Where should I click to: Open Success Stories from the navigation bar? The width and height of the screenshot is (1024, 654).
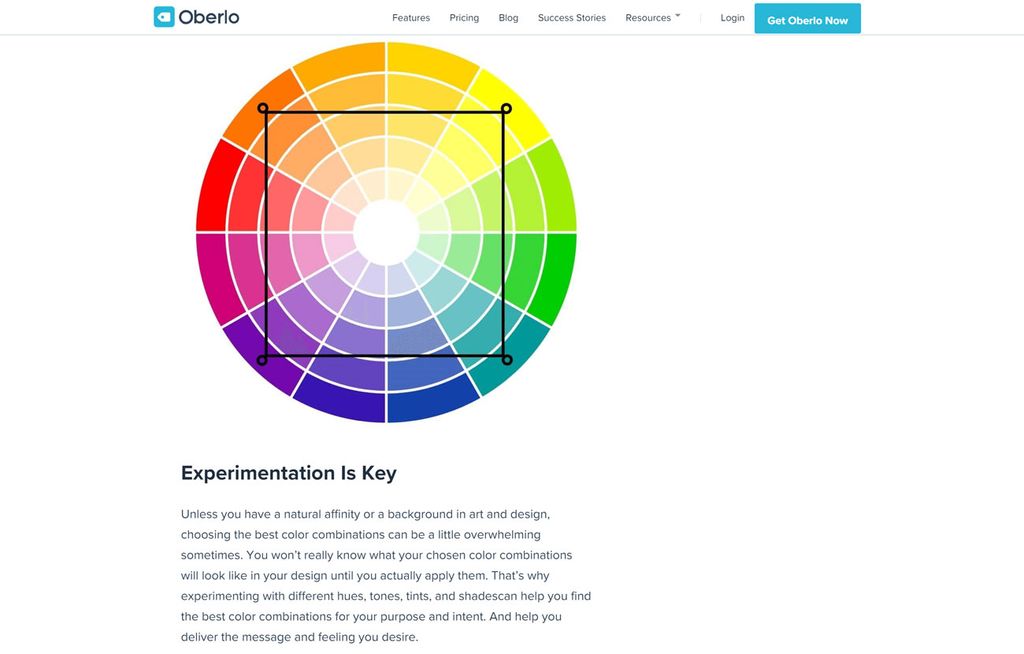coord(571,17)
